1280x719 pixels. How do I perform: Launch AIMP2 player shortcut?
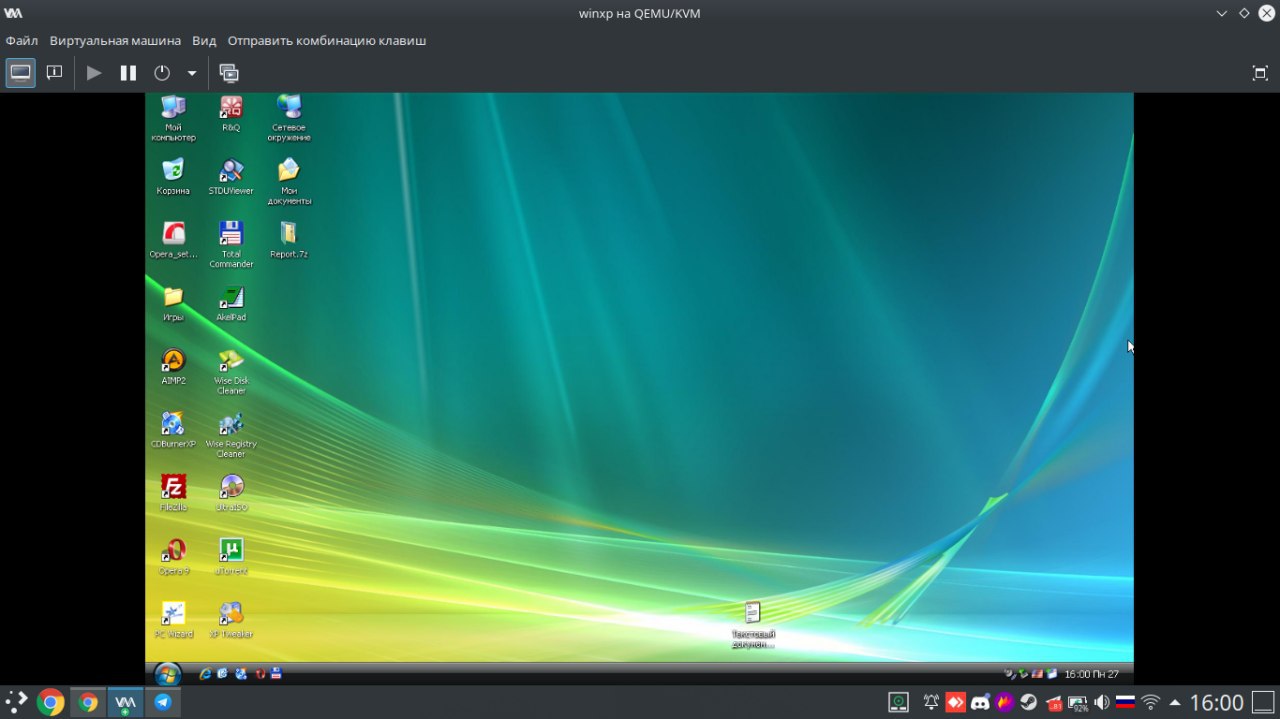[x=173, y=367]
